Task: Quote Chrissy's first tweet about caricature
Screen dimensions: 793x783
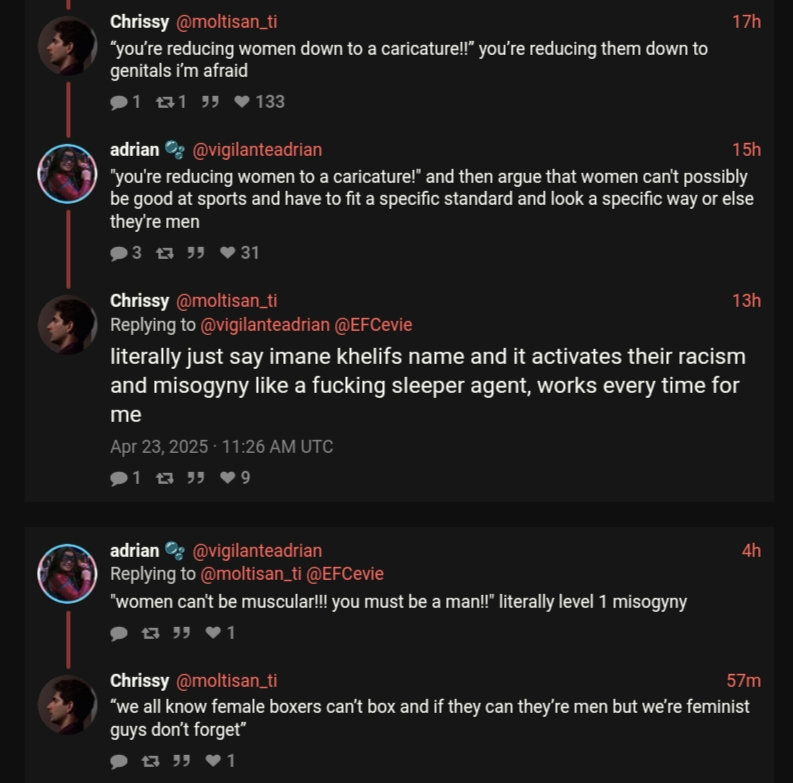Action: pyautogui.click(x=210, y=101)
